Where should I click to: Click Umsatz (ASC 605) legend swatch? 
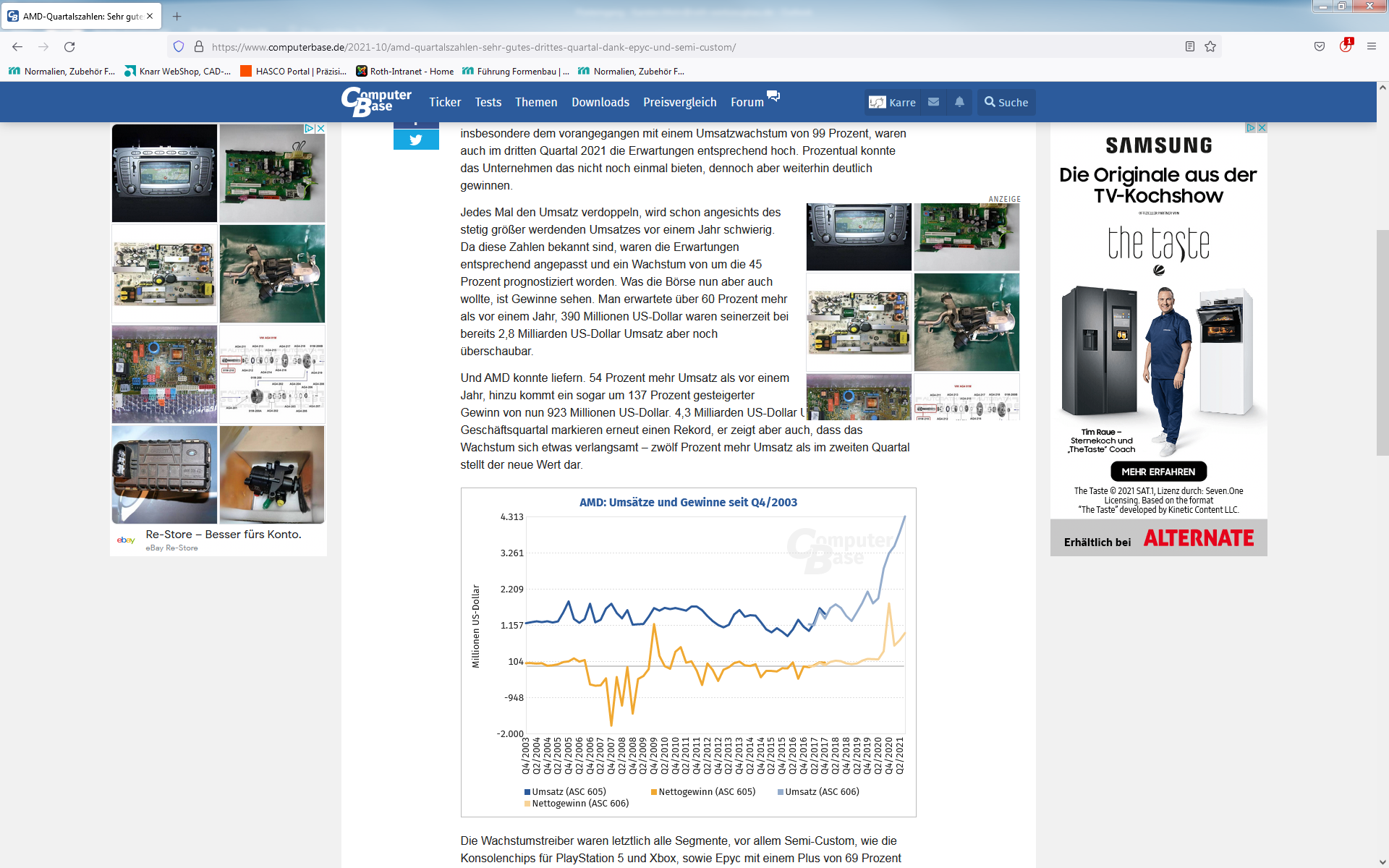click(527, 792)
